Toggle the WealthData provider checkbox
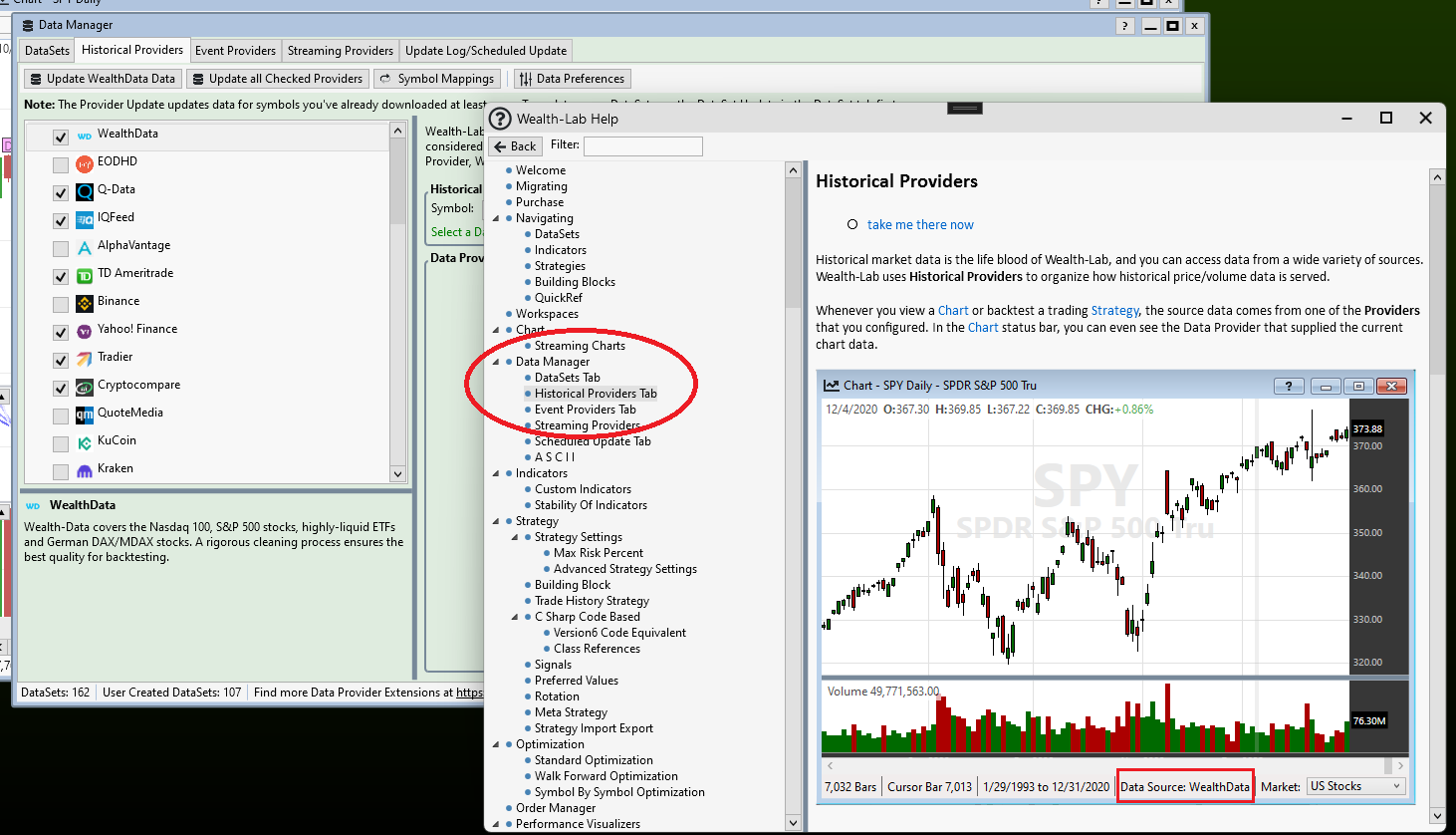 (61, 137)
